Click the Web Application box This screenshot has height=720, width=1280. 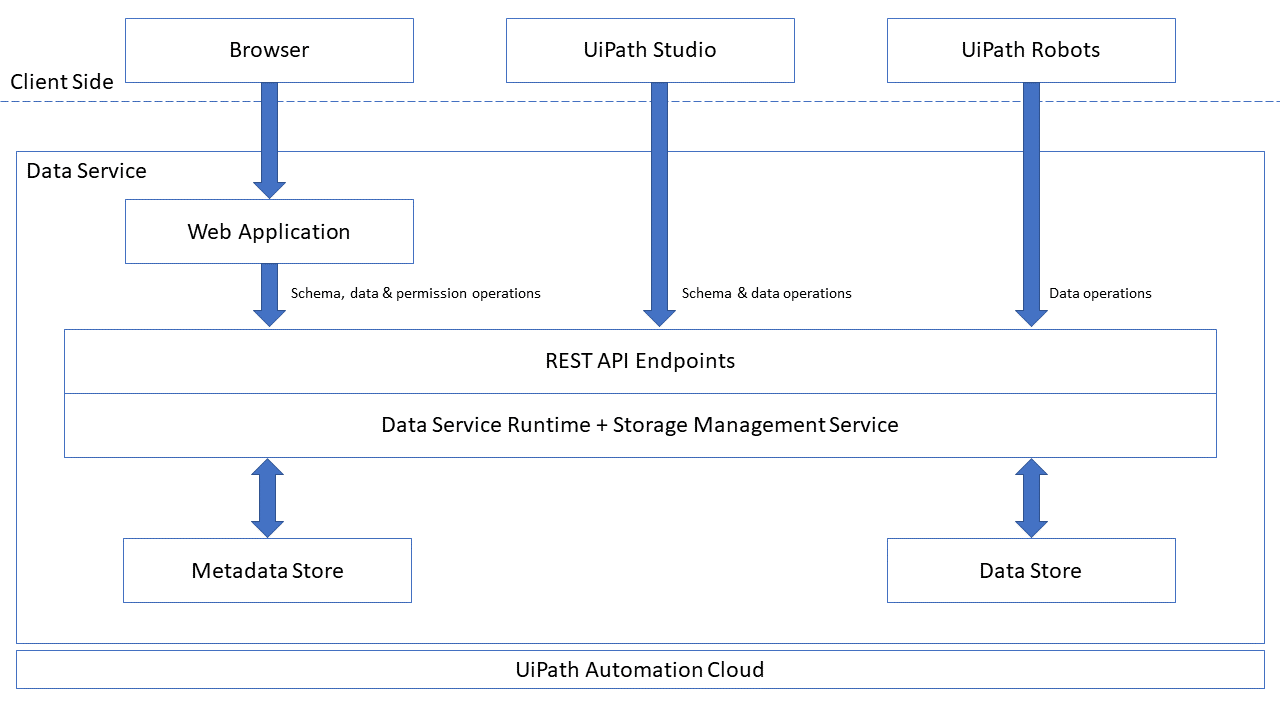tap(269, 231)
